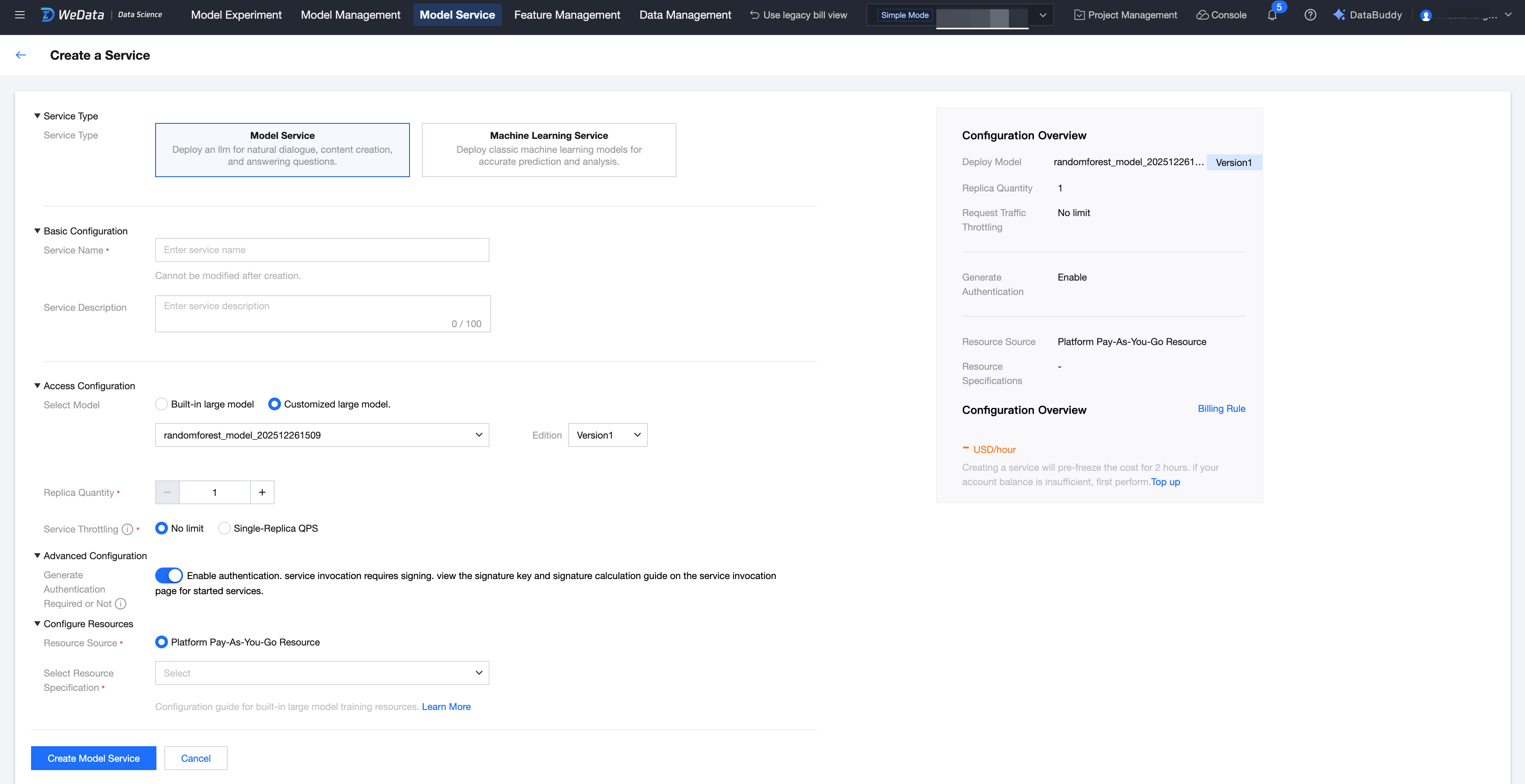Click the back arrow beside Create a Service
Screen dimensions: 1525x784
coord(21,55)
